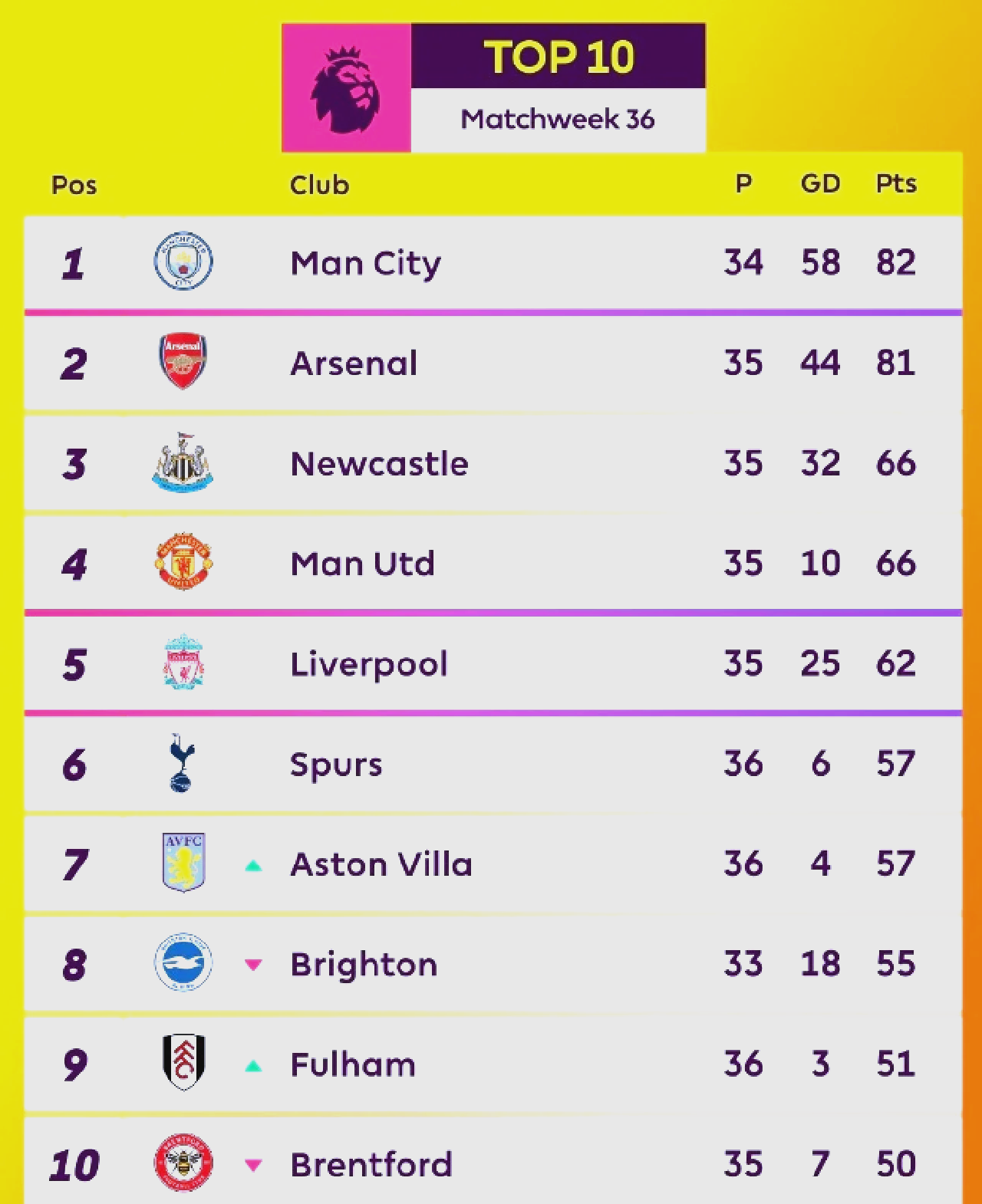The image size is (982, 1204).
Task: Open the Liverpool club name
Action: point(369,664)
